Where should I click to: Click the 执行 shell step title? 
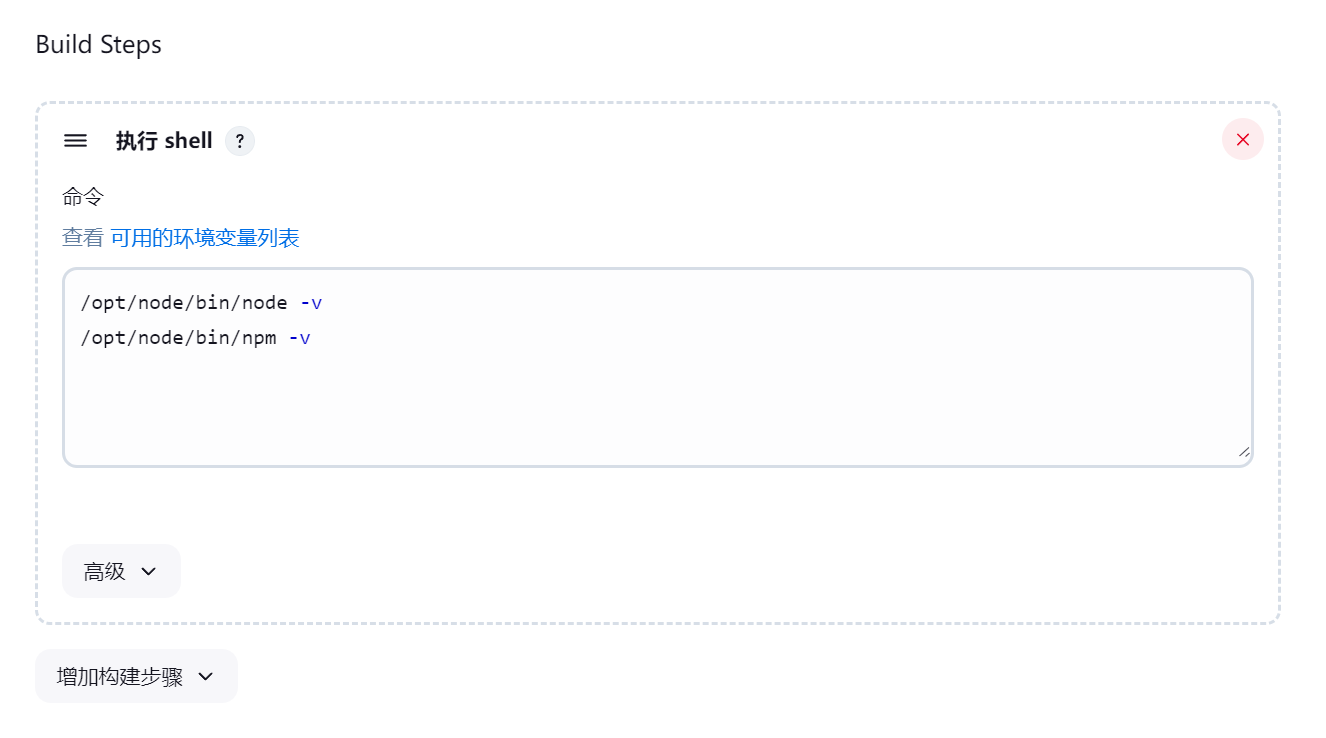tap(164, 141)
